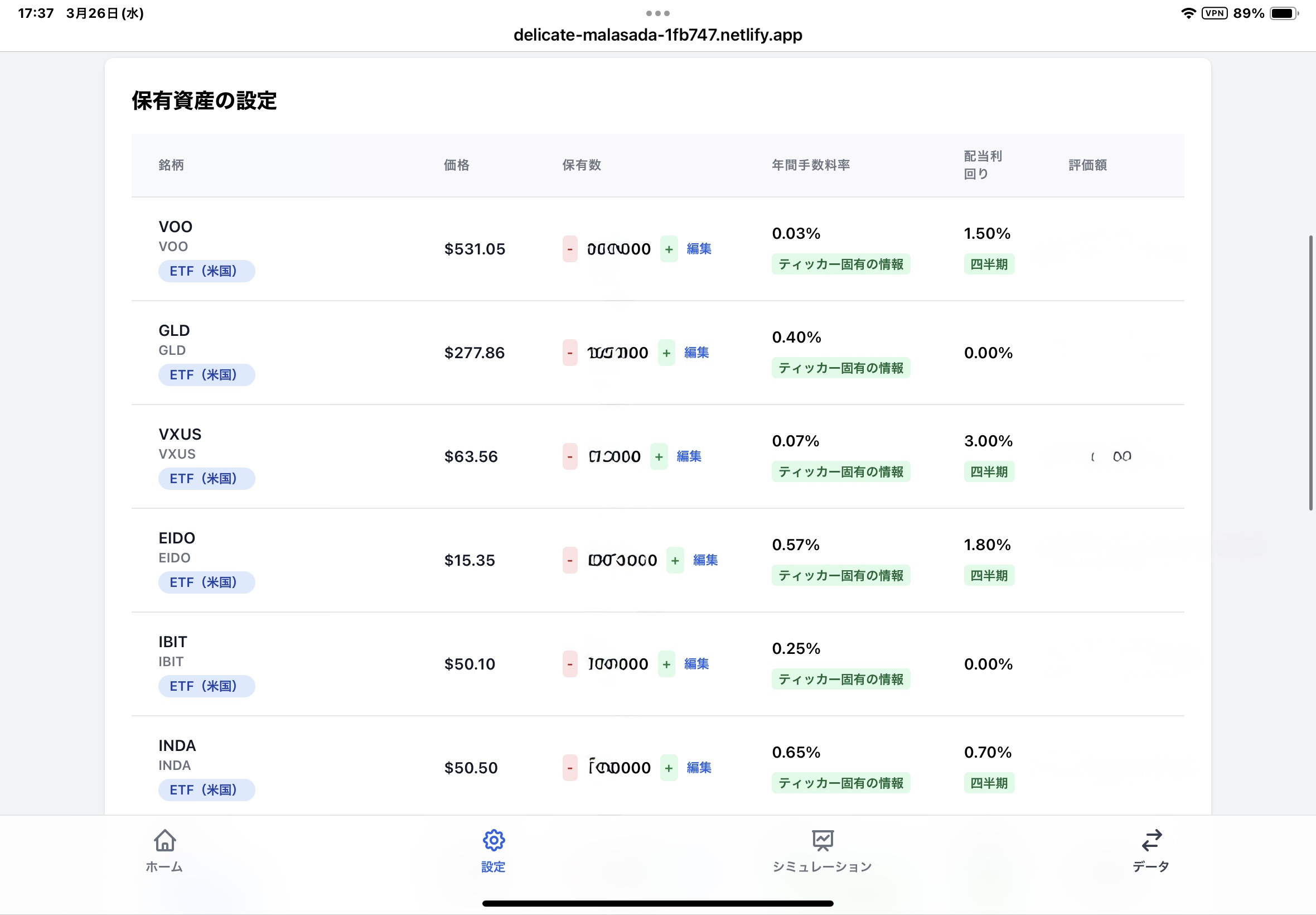Click ティッカー固有の情報 badge in EIDO row
The width and height of the screenshot is (1316, 915).
[x=840, y=576]
